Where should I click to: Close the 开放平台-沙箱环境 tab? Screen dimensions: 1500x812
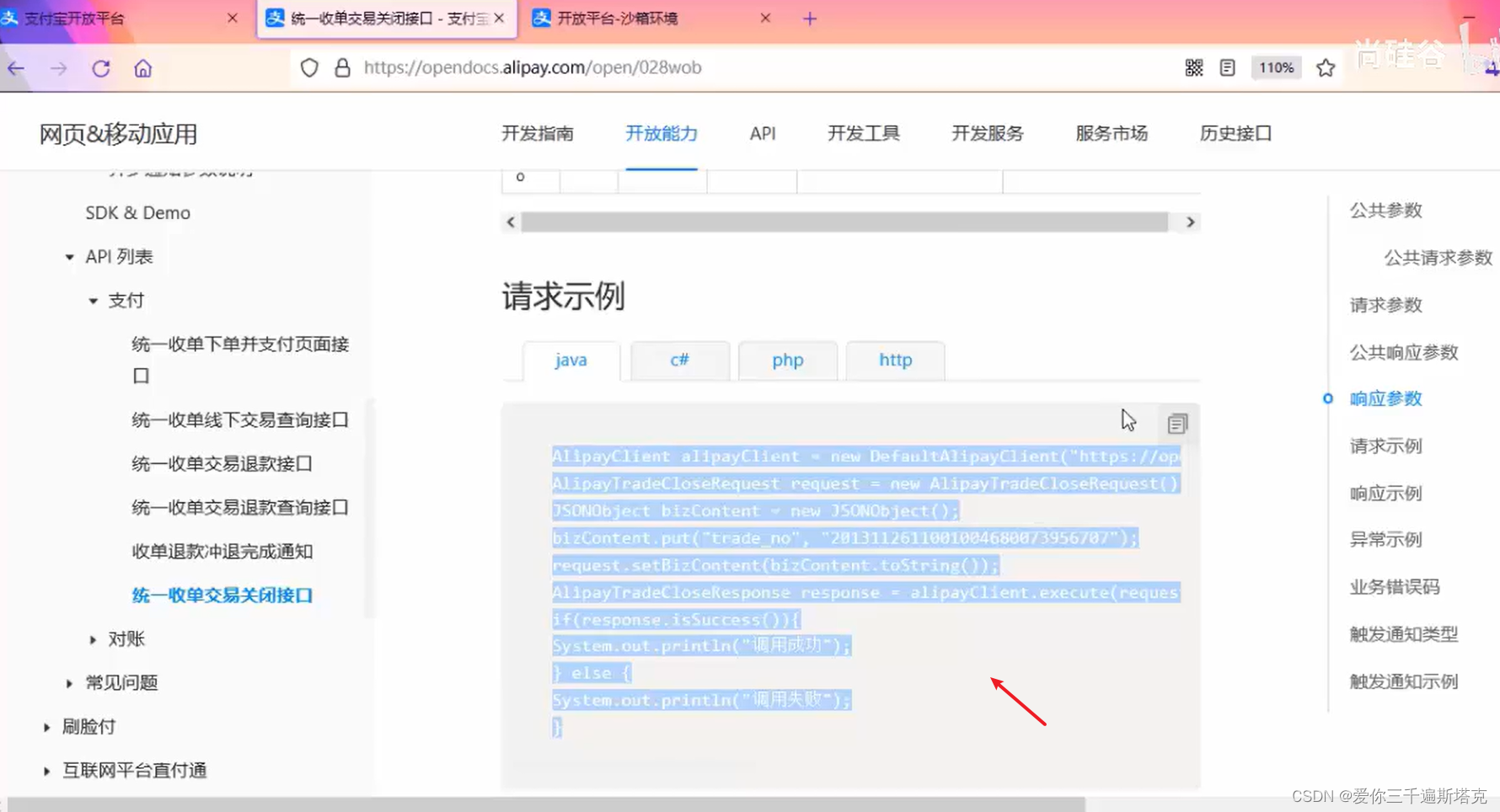click(x=765, y=18)
